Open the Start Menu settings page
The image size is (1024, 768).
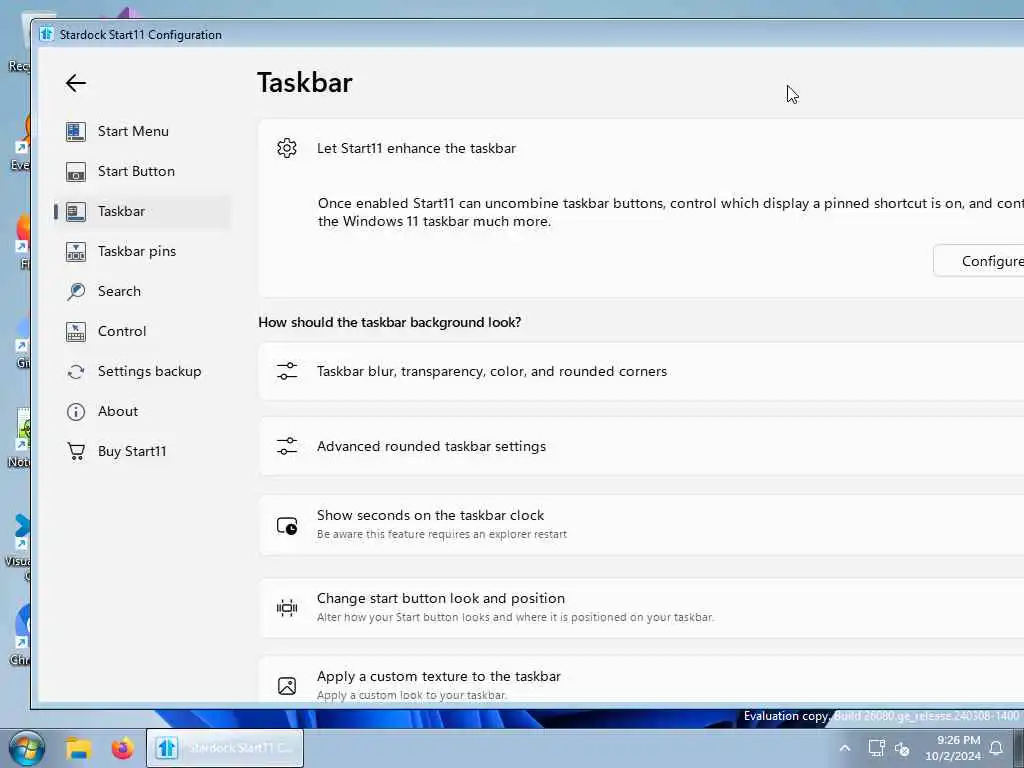143,131
